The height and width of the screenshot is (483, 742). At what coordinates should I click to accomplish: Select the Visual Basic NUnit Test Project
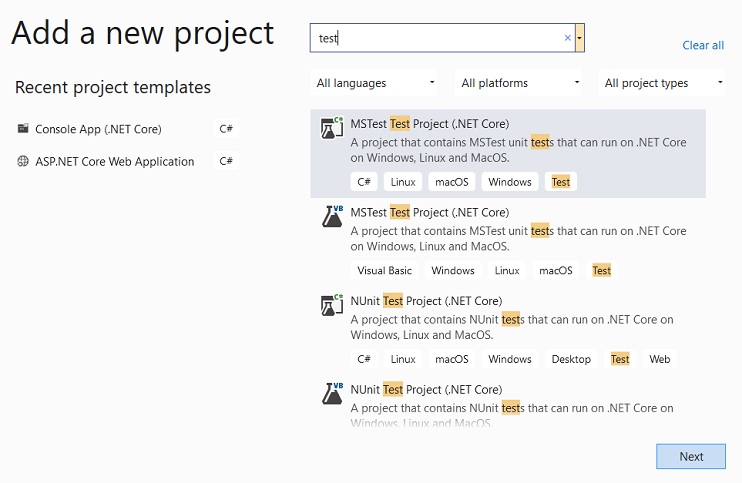(x=508, y=402)
